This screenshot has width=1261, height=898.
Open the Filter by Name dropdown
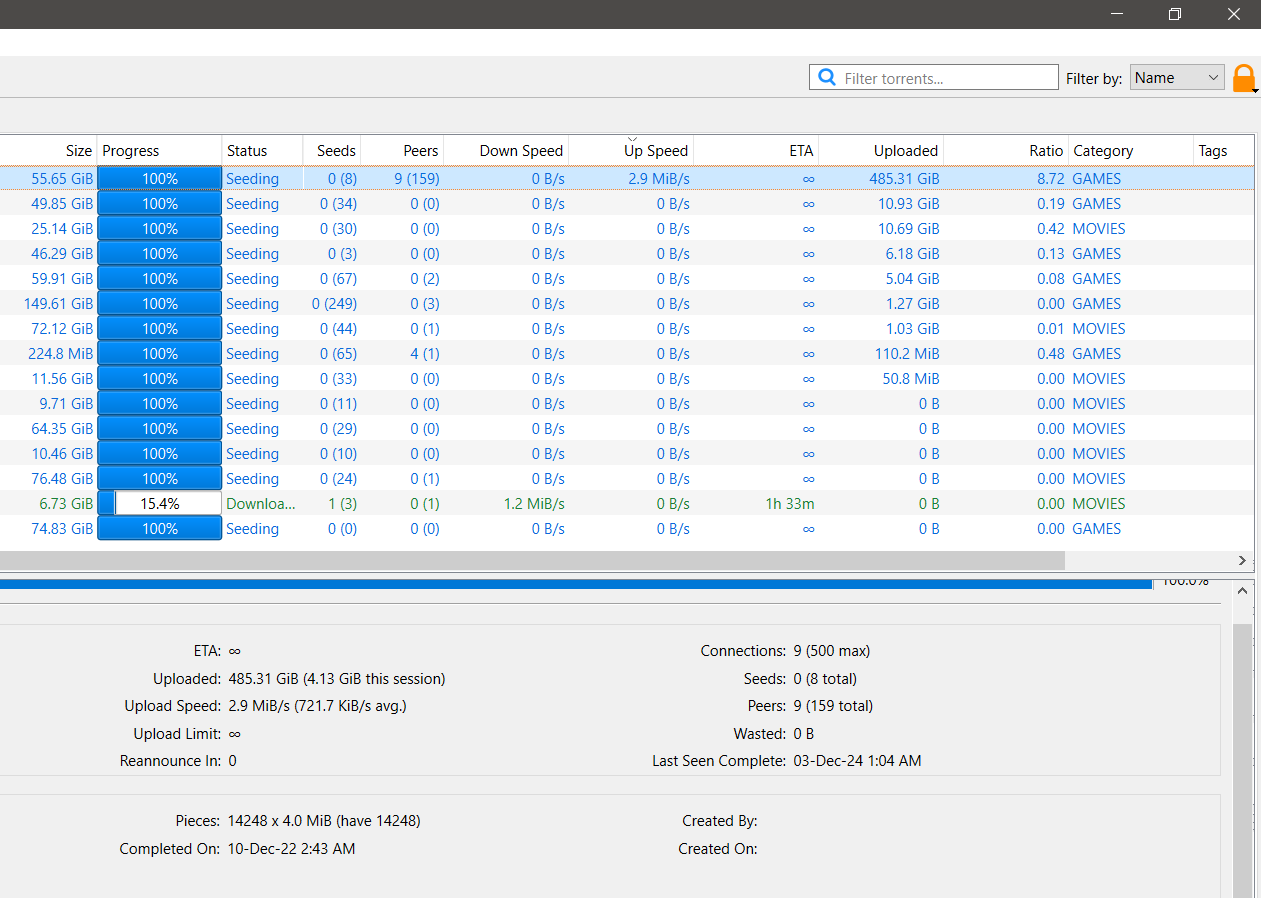click(1177, 78)
